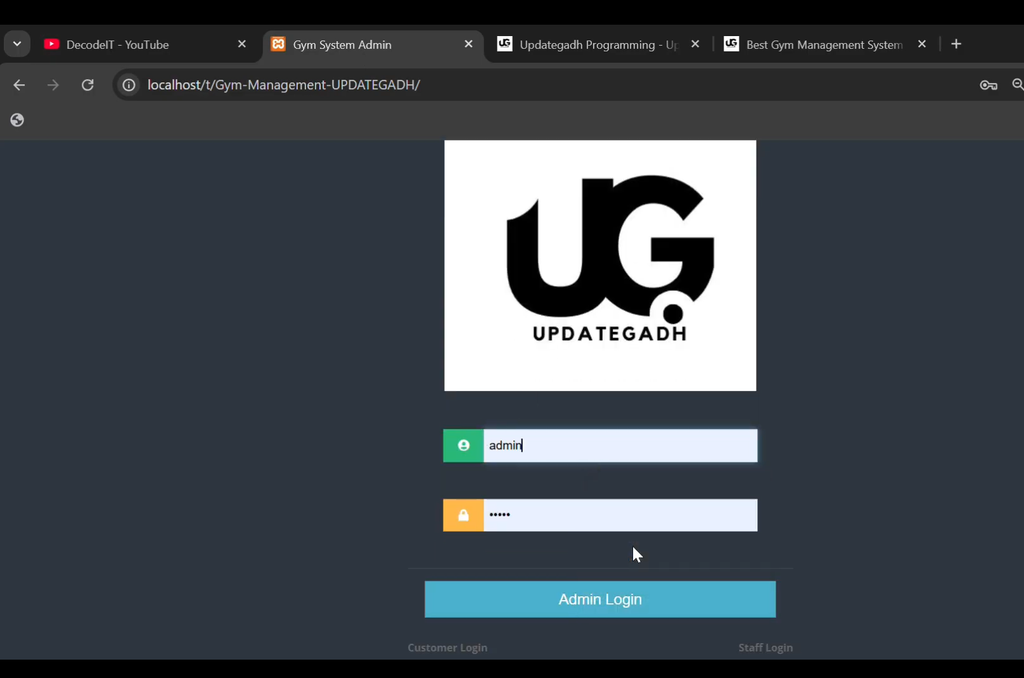Screen dimensions: 1024x678
Task: Click the UG favicon on Updategadh Programming tab
Action: tap(505, 44)
